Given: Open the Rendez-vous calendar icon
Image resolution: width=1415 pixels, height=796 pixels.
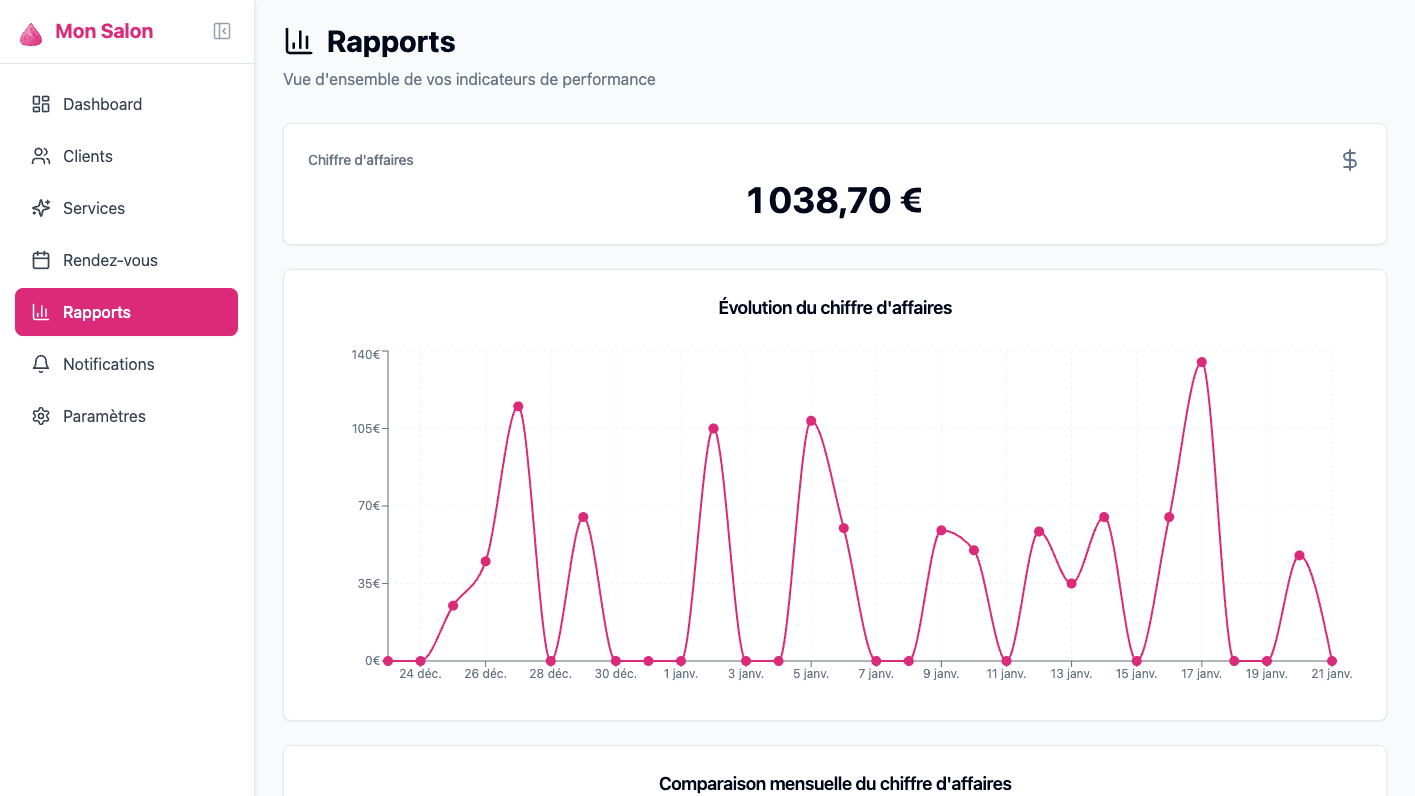Looking at the screenshot, I should tap(40, 260).
